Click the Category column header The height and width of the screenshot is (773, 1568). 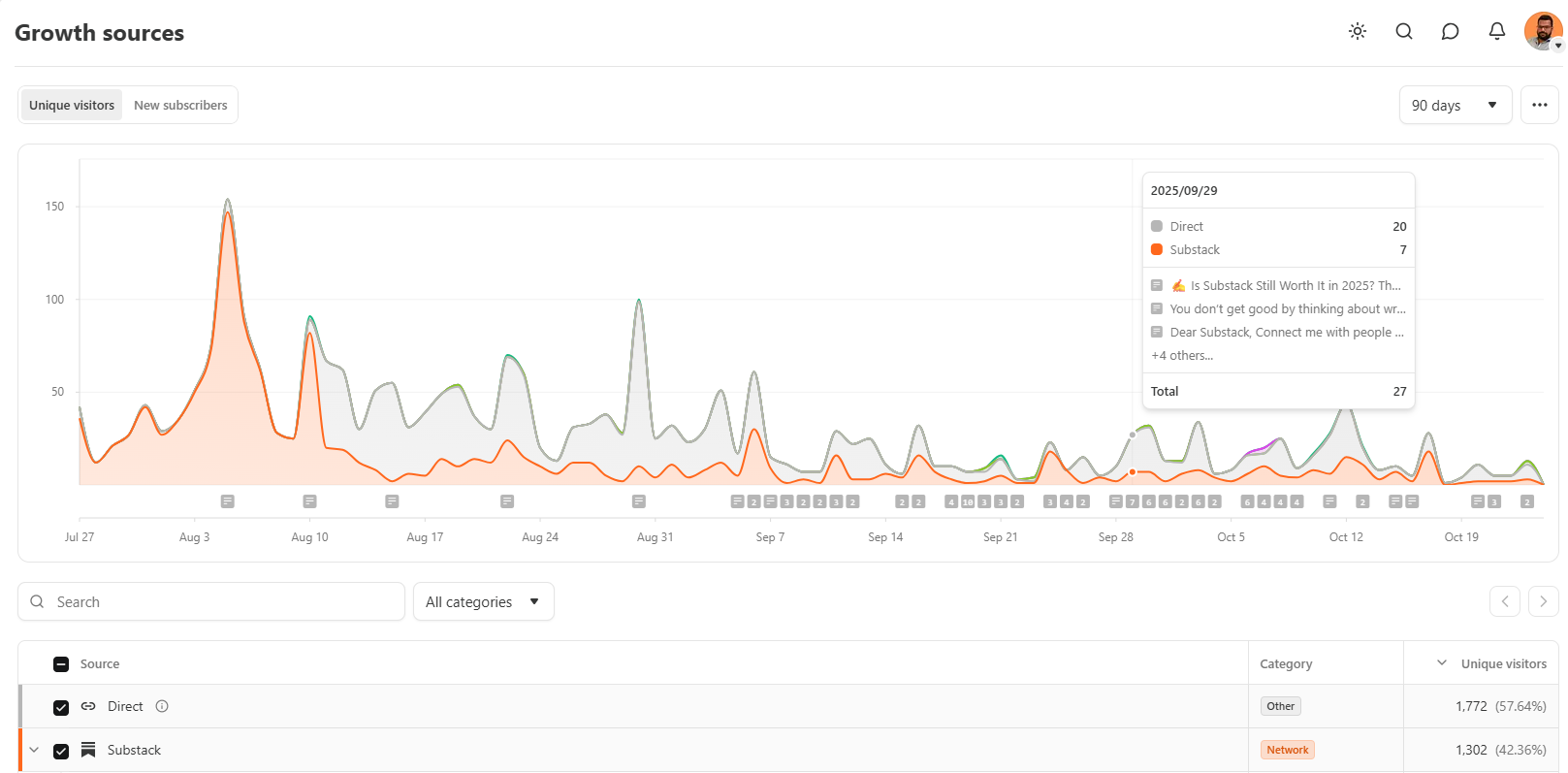click(1286, 663)
